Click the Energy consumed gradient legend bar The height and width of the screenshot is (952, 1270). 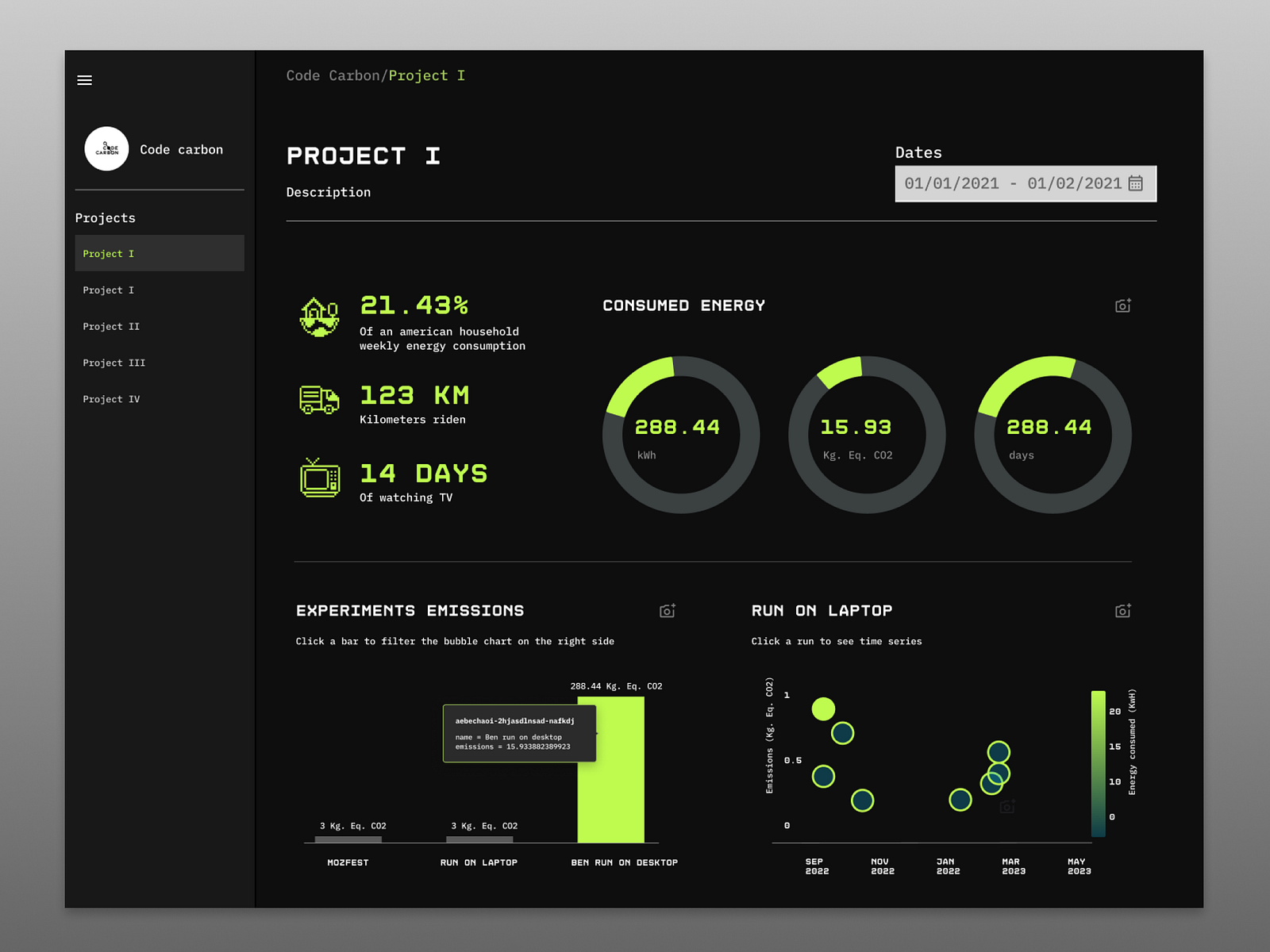[1099, 762]
